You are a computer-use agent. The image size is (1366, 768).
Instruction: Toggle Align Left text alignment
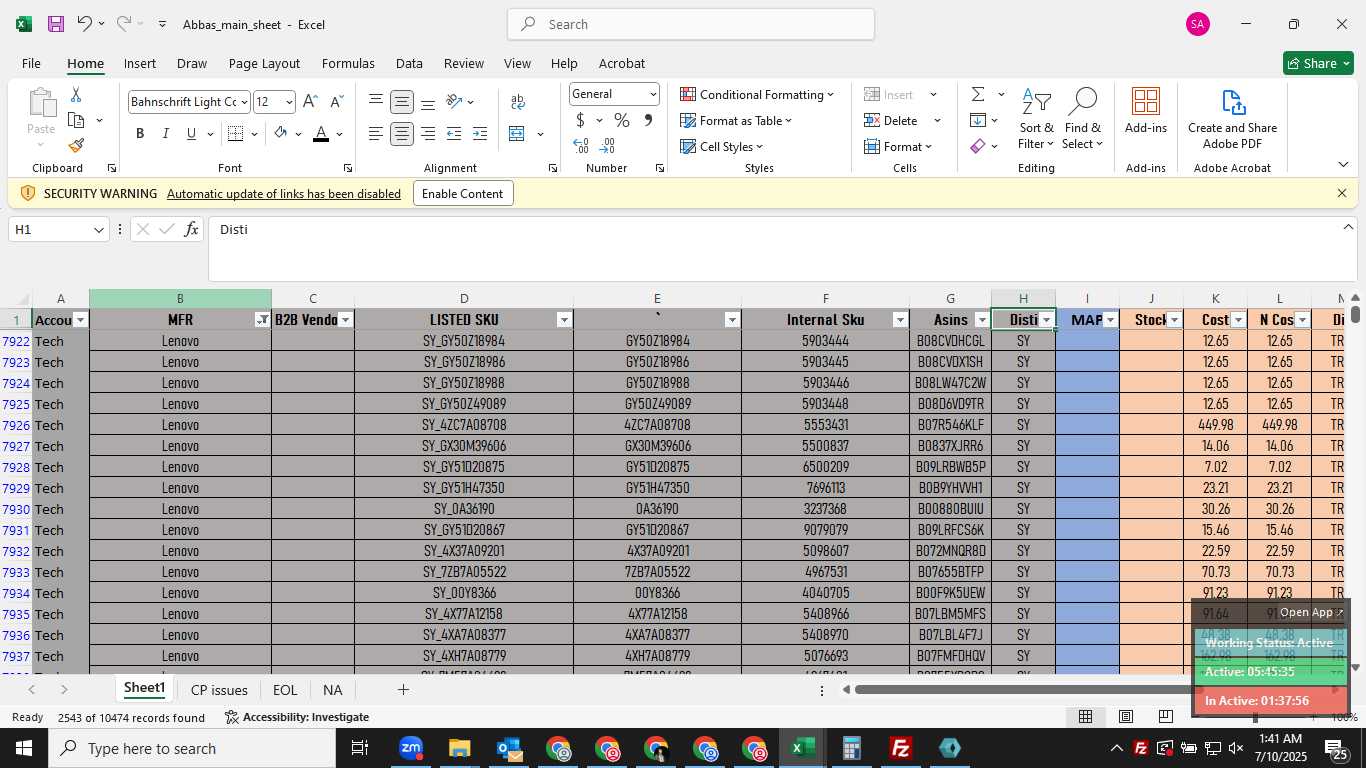click(376, 134)
